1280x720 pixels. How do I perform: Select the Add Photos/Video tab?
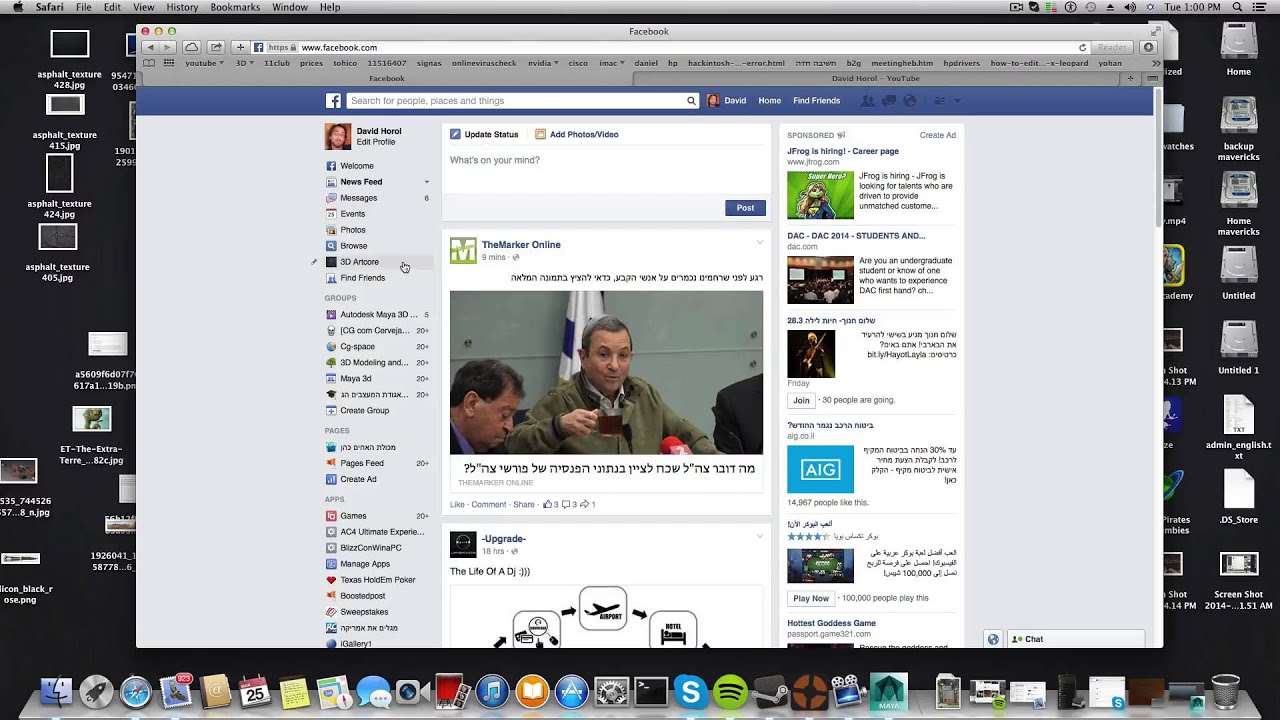click(x=577, y=134)
